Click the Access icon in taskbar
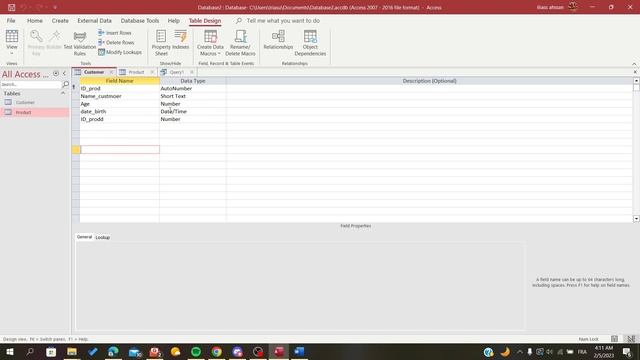 point(279,351)
